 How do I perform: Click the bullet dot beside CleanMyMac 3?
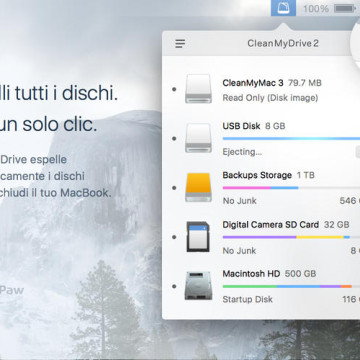point(174,89)
